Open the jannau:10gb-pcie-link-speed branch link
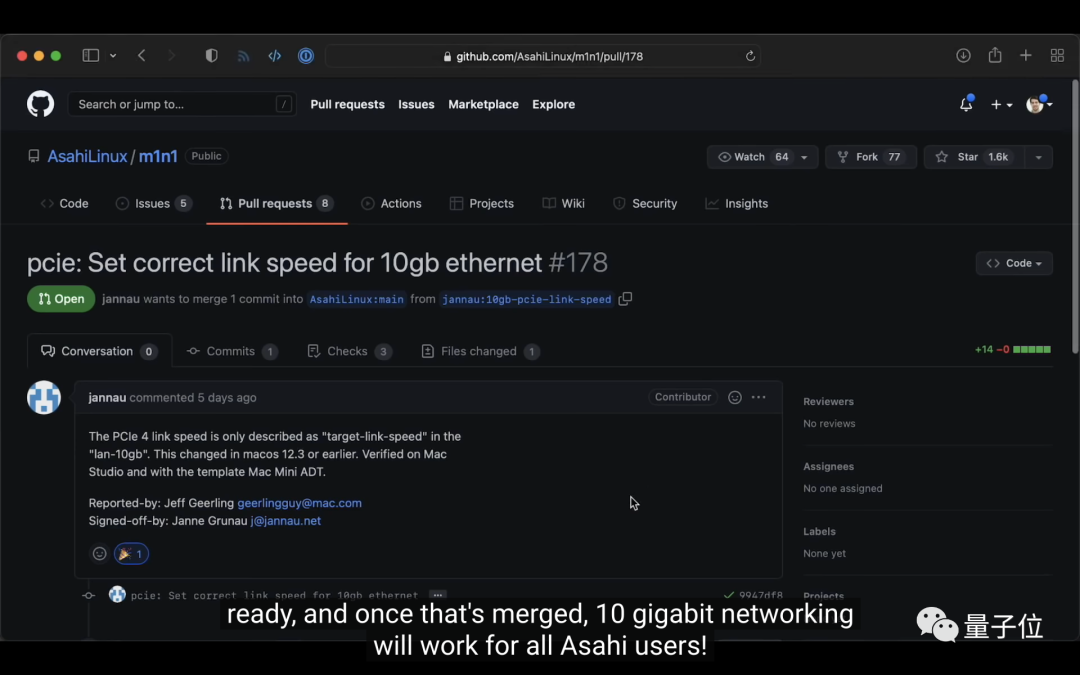 [526, 299]
